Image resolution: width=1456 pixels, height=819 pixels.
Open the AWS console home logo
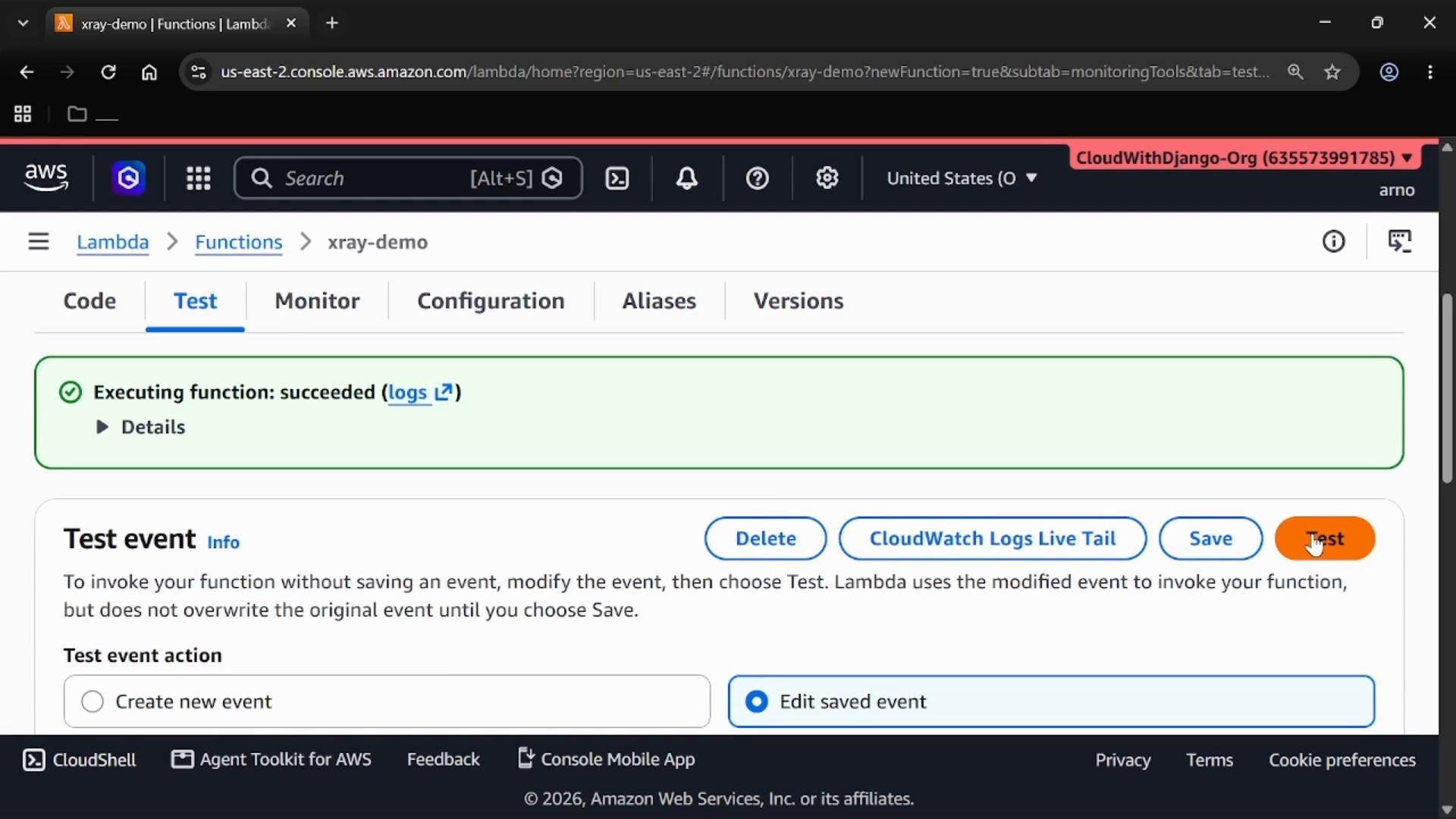pos(46,177)
